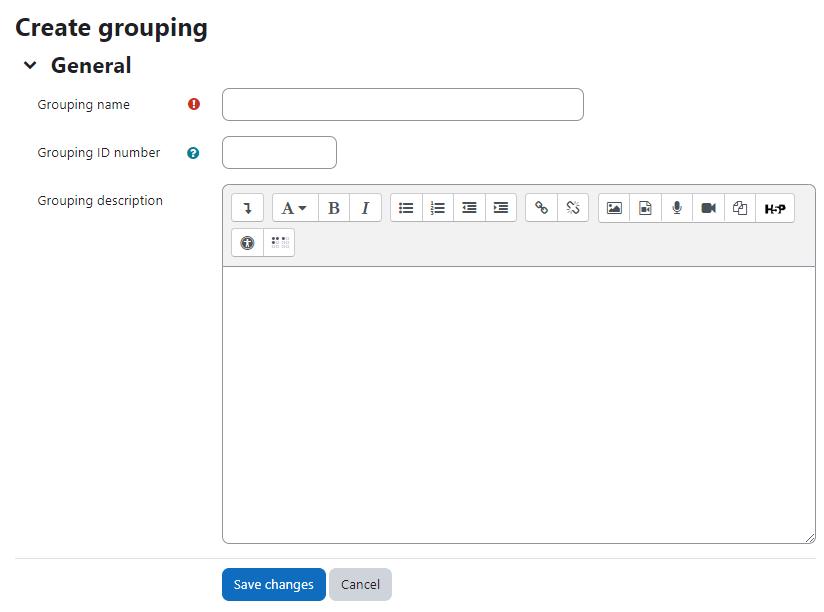
Task: Insert an unordered bullet list
Action: [x=406, y=208]
